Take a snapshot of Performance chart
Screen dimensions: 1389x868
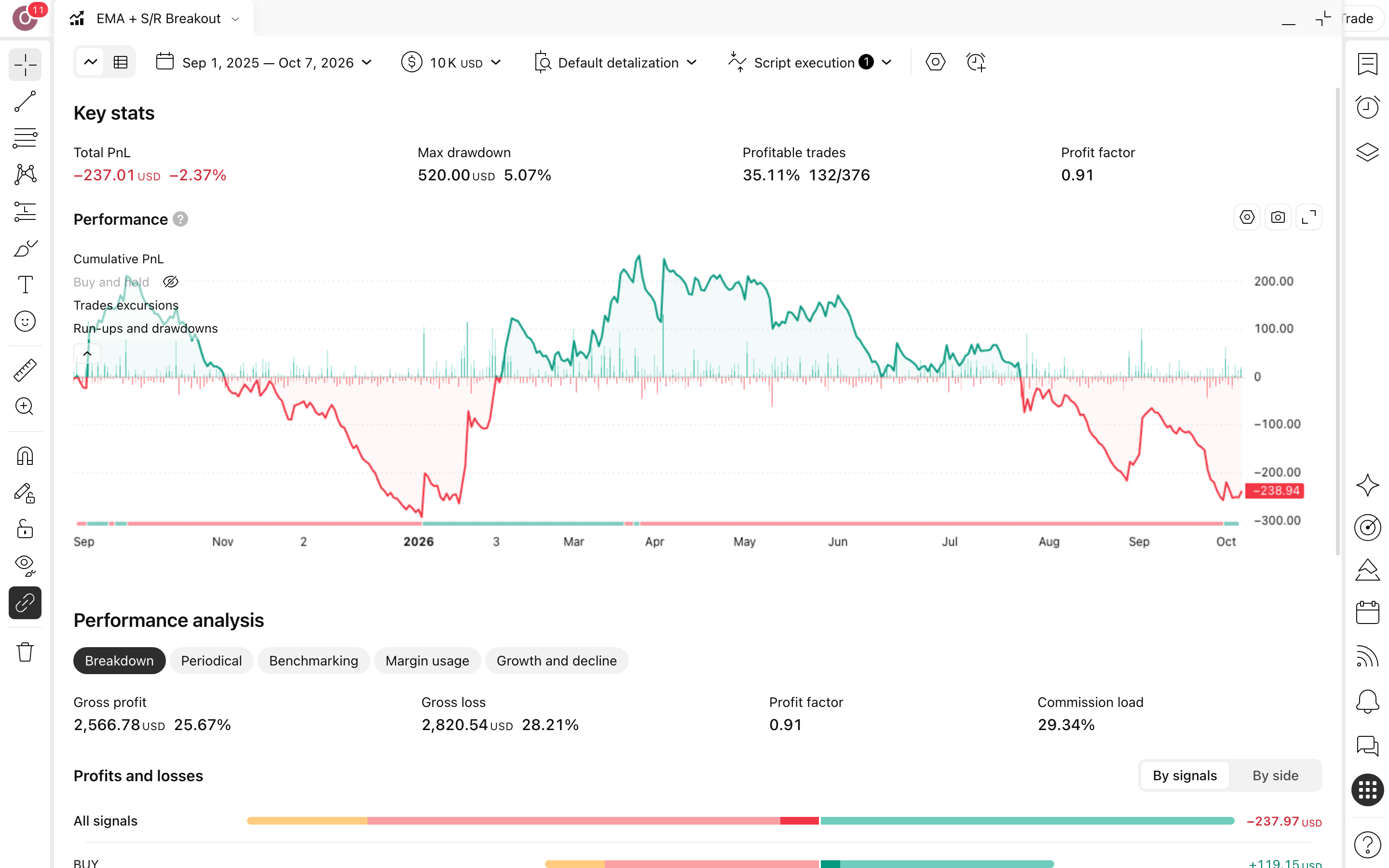1278,217
